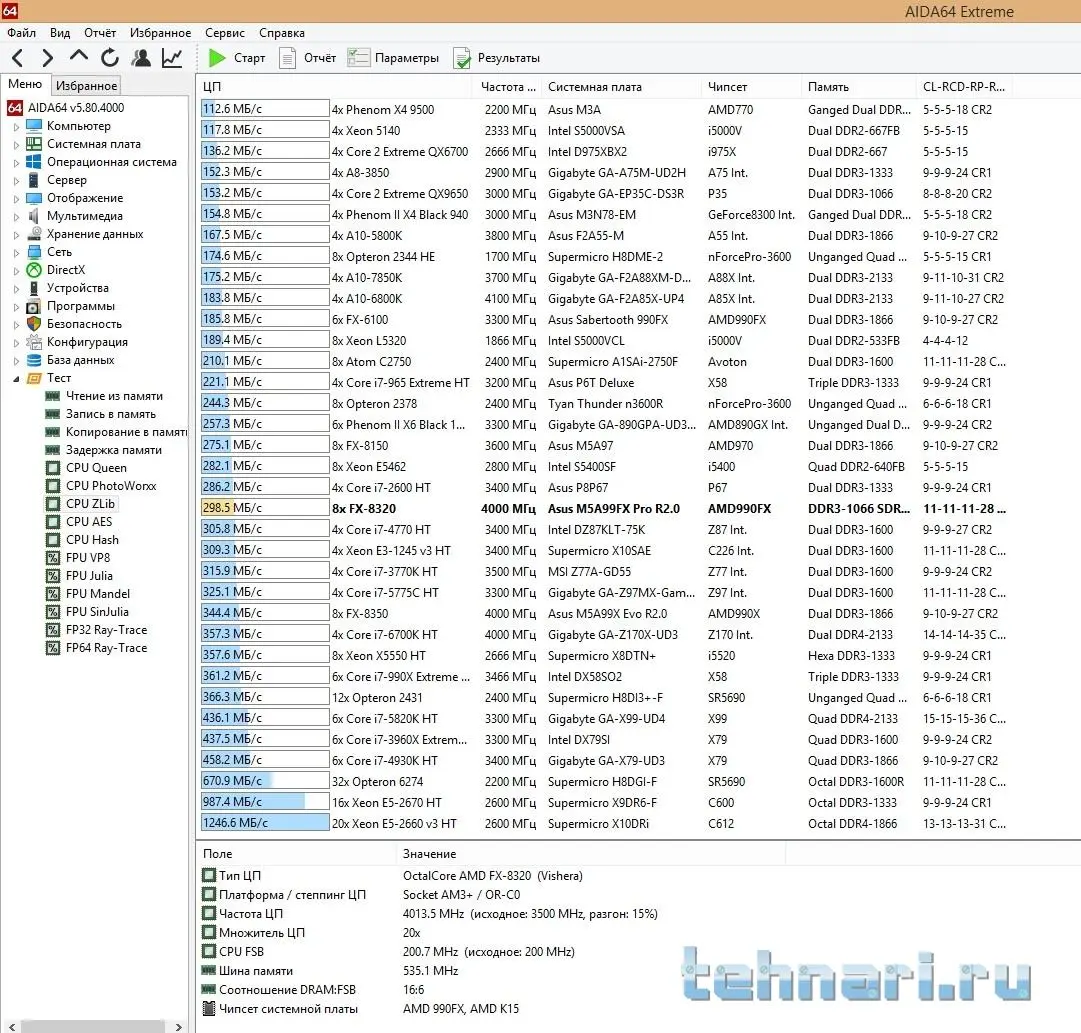Image resolution: width=1081 pixels, height=1033 pixels.
Task: Expand the Мультимедиа tree node
Action: point(17,217)
